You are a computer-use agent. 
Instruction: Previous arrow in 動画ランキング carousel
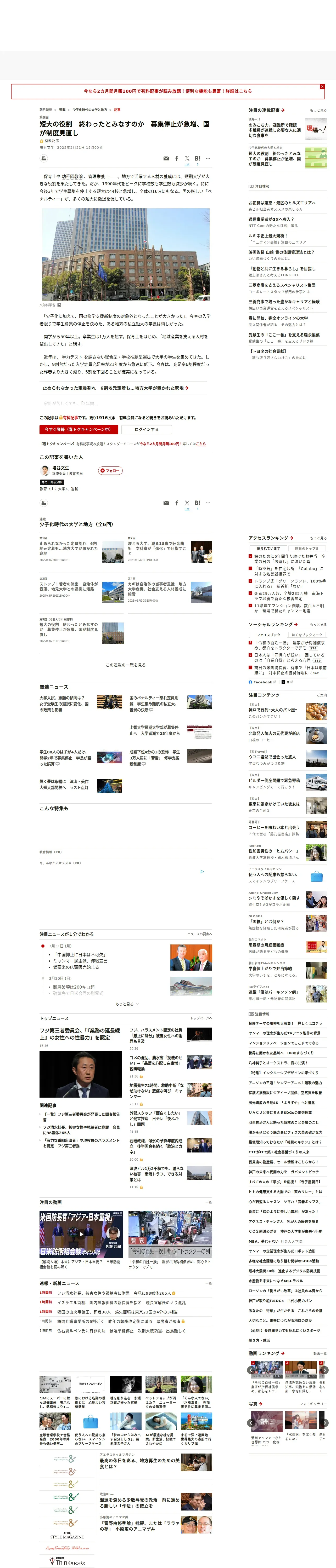(251, 1370)
